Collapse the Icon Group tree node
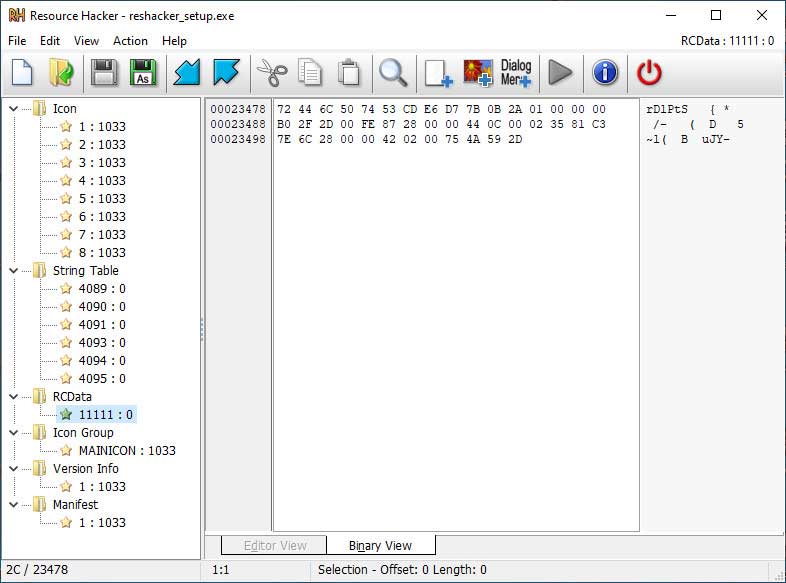Viewport: 786px width, 583px height. [14, 433]
